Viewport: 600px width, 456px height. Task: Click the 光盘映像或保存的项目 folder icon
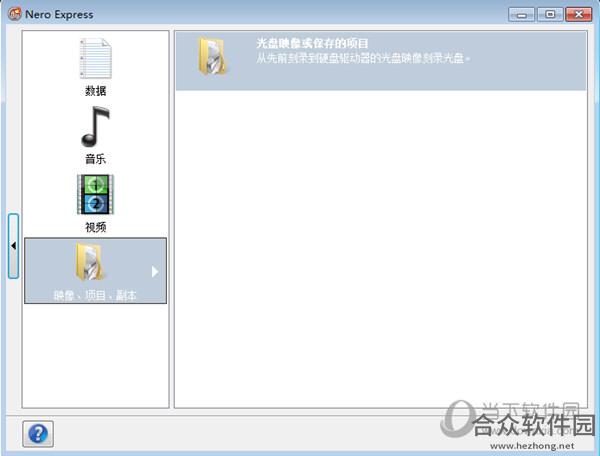tap(212, 56)
